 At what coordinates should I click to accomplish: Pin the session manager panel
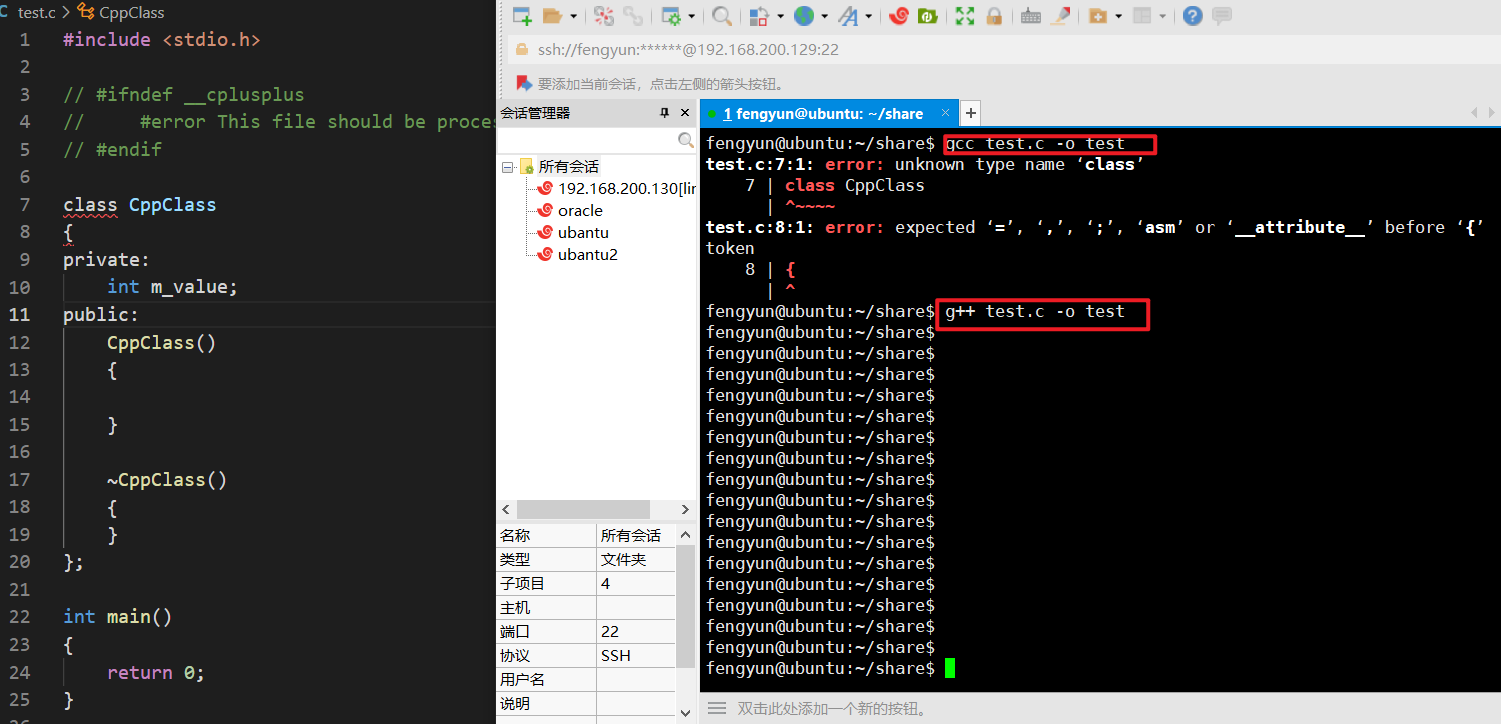(x=664, y=113)
